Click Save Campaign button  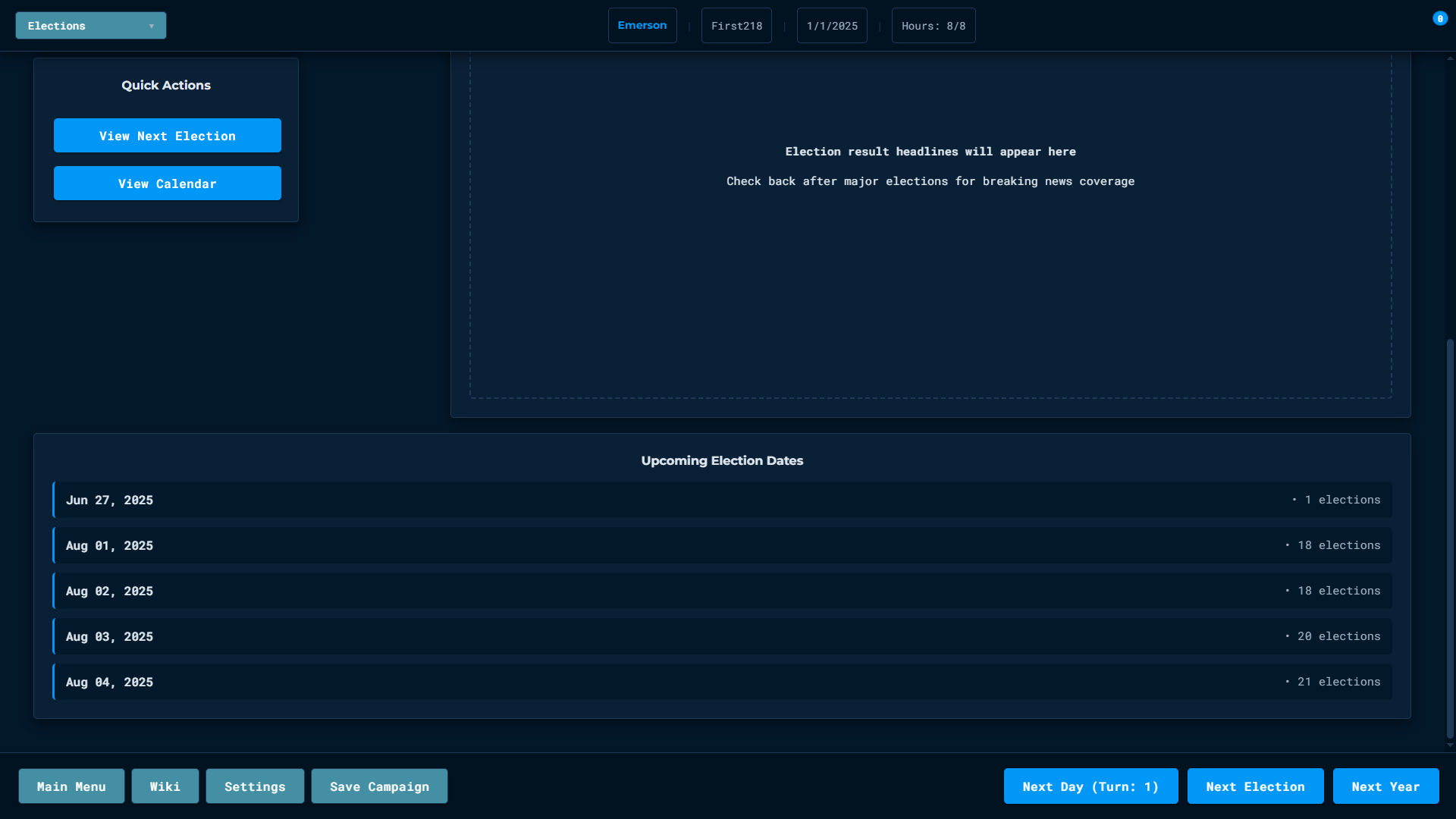tap(379, 786)
